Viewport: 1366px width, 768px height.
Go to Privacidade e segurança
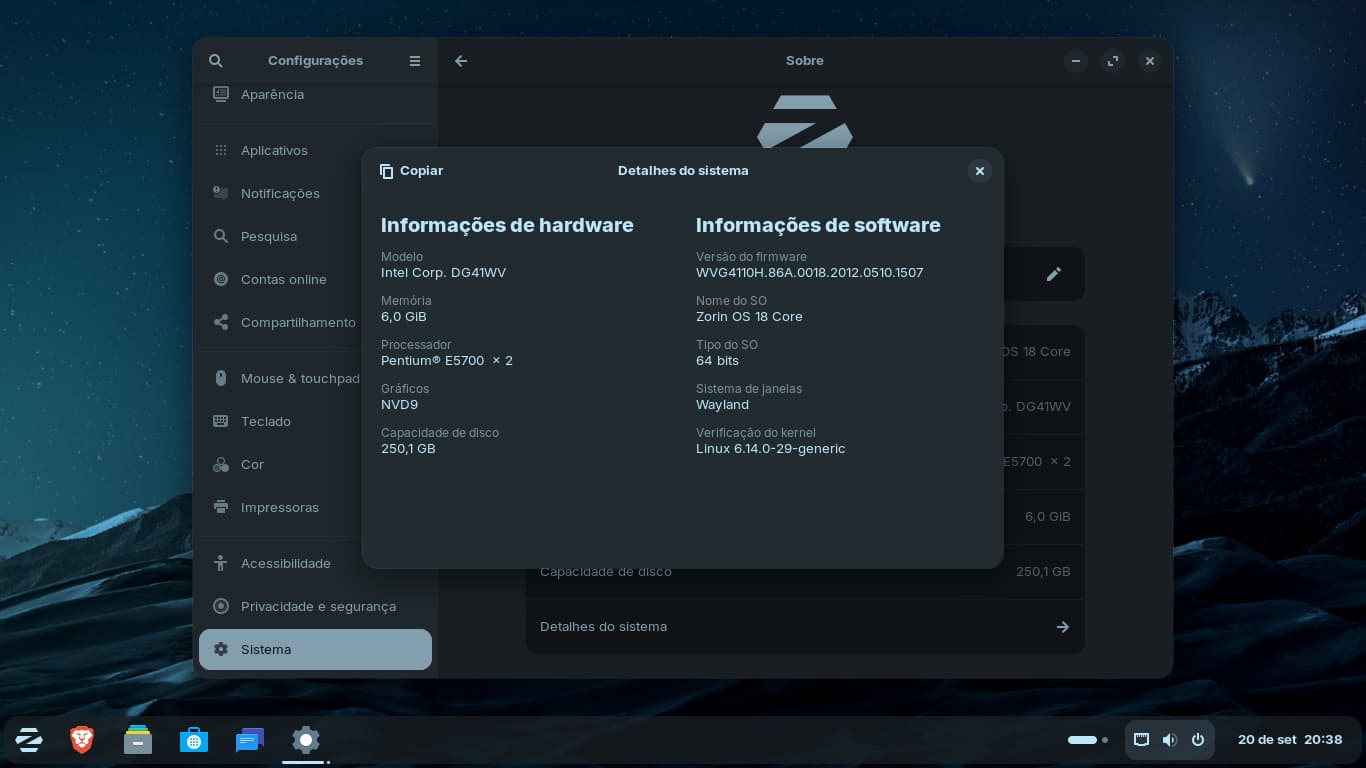[318, 606]
